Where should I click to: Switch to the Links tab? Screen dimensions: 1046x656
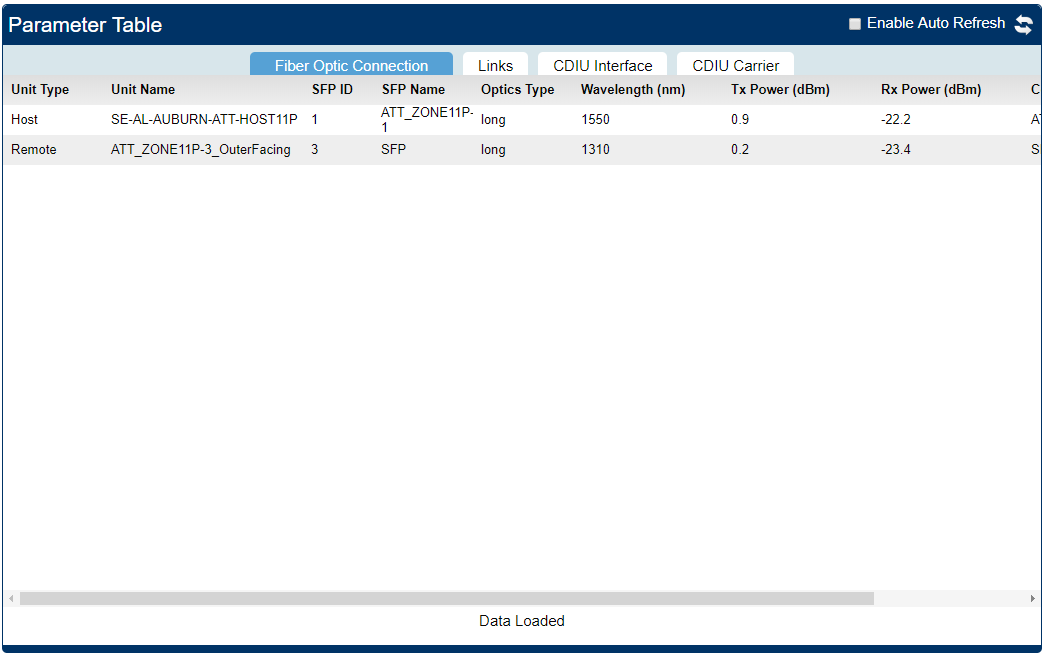click(x=495, y=66)
